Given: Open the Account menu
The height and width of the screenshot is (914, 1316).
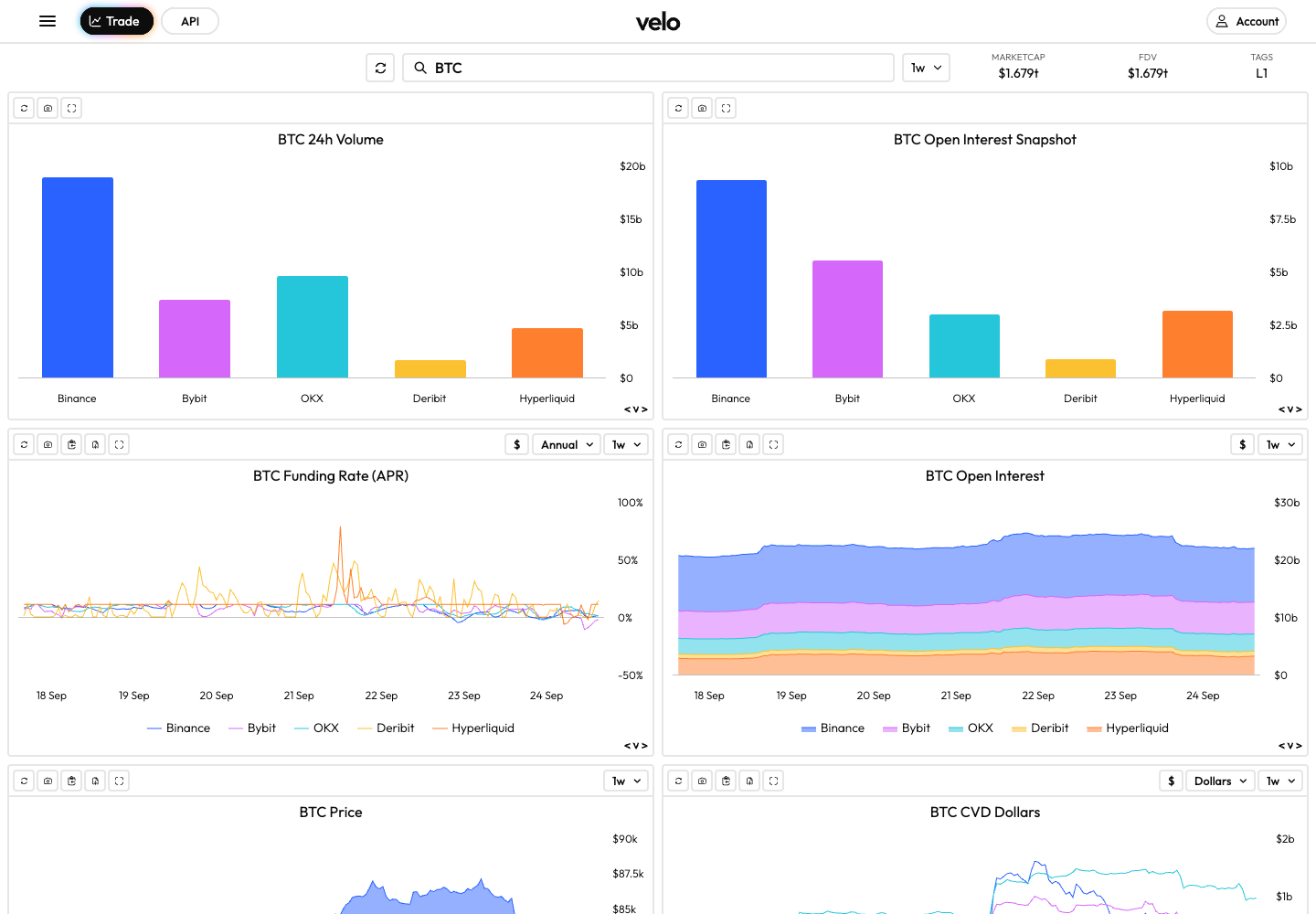Looking at the screenshot, I should pyautogui.click(x=1247, y=21).
